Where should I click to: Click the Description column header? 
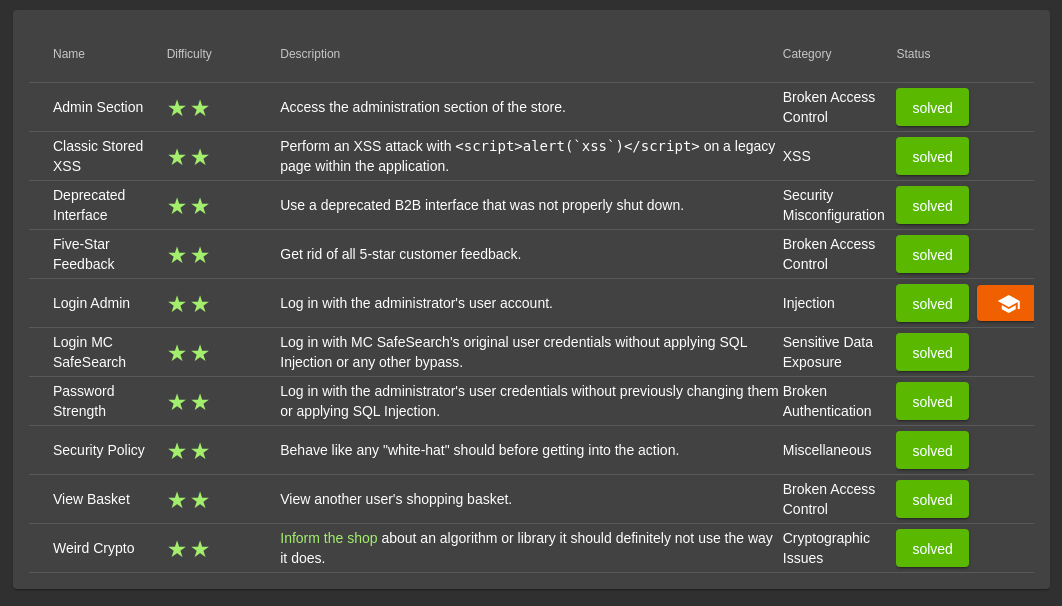(310, 54)
